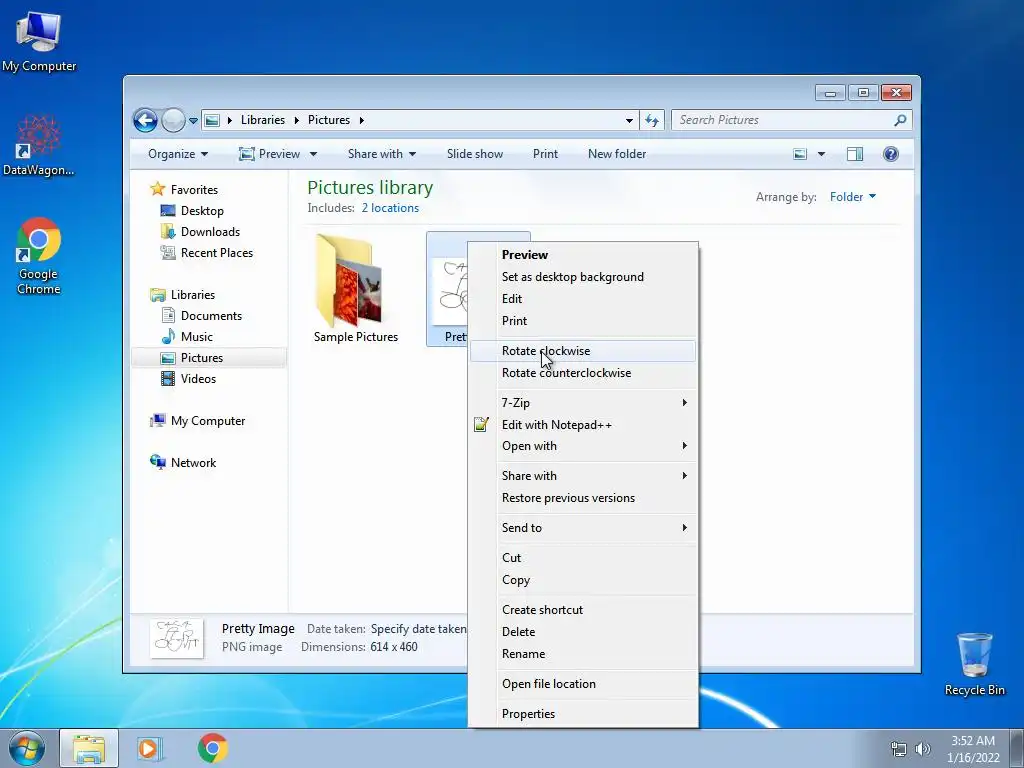Click the Libraries breadcrumb in address bar
The width and height of the screenshot is (1024, 768).
[263, 120]
